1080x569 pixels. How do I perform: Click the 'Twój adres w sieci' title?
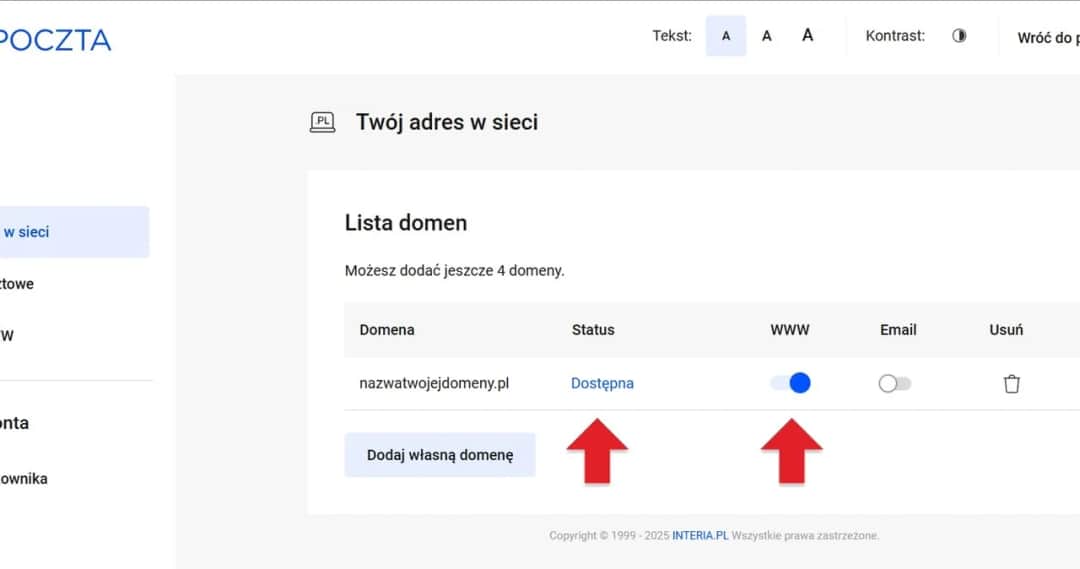click(x=447, y=122)
